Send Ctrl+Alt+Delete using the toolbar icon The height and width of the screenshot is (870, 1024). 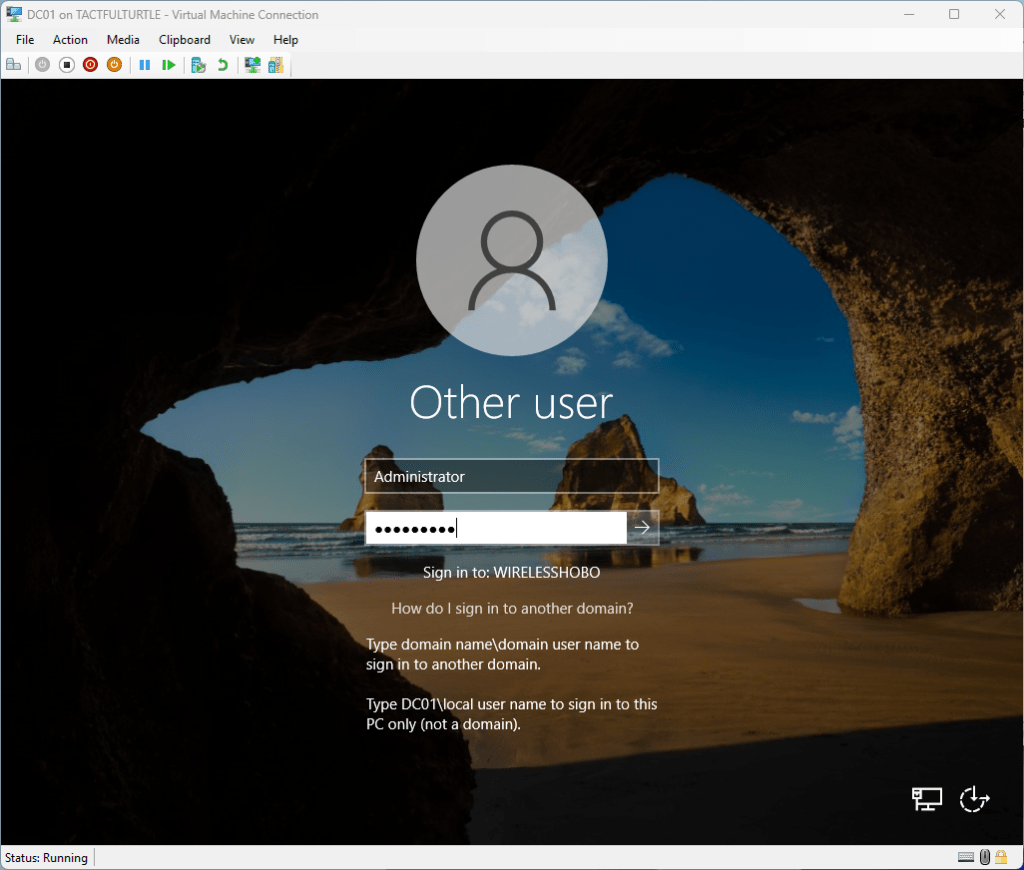[14, 65]
